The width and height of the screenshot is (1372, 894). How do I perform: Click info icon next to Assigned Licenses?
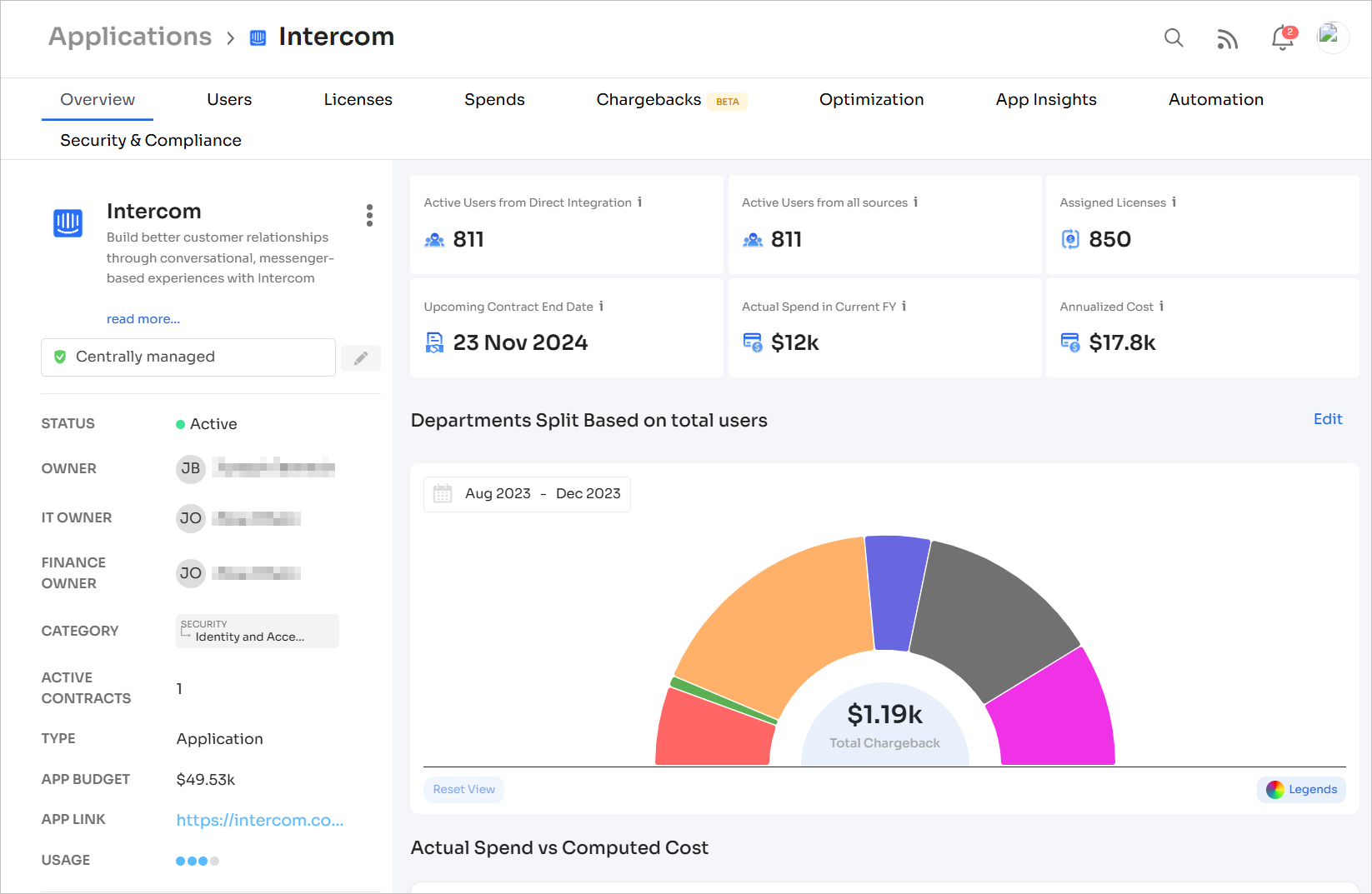(x=1174, y=202)
